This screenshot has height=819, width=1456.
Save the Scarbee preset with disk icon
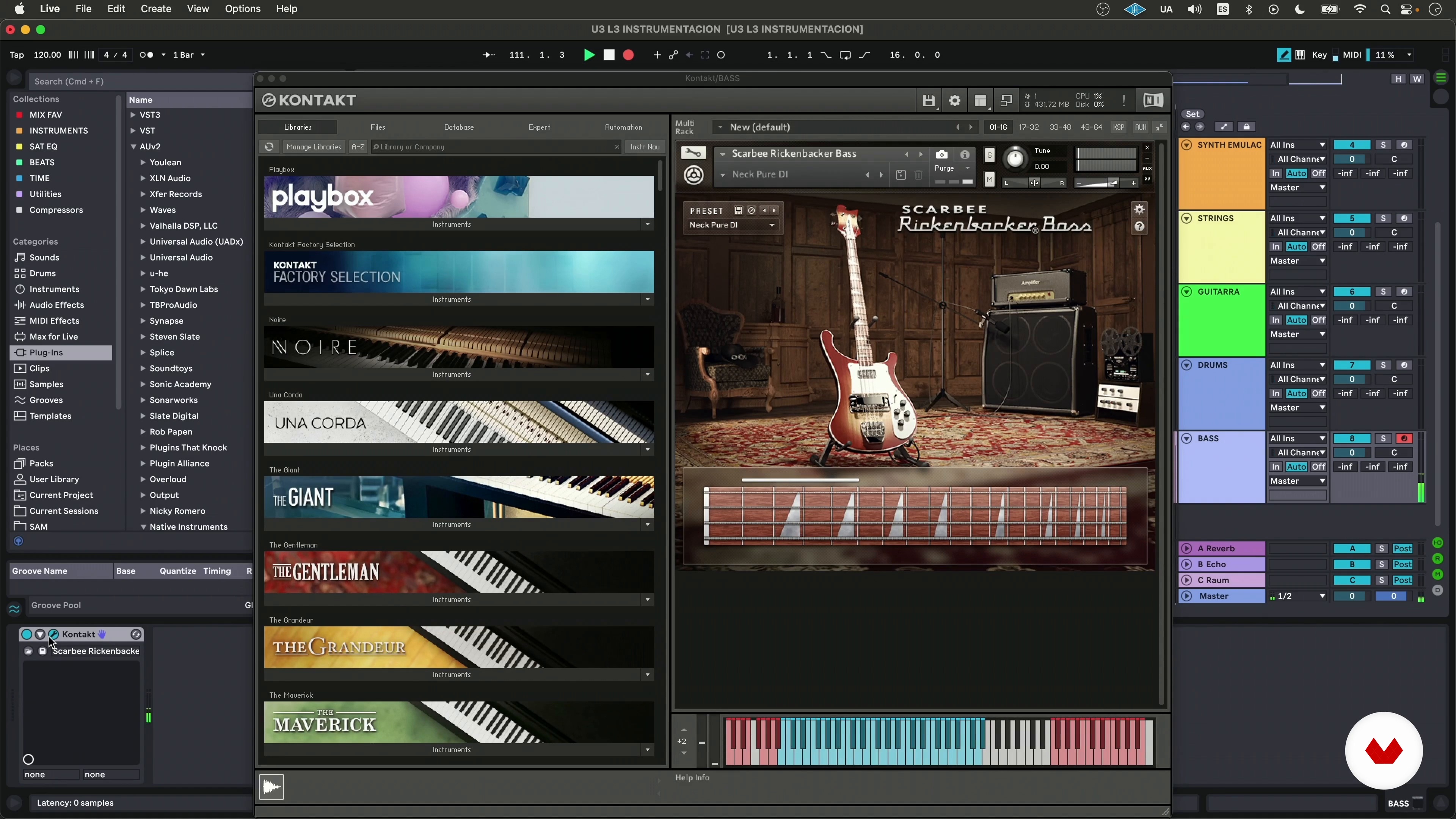click(x=738, y=210)
